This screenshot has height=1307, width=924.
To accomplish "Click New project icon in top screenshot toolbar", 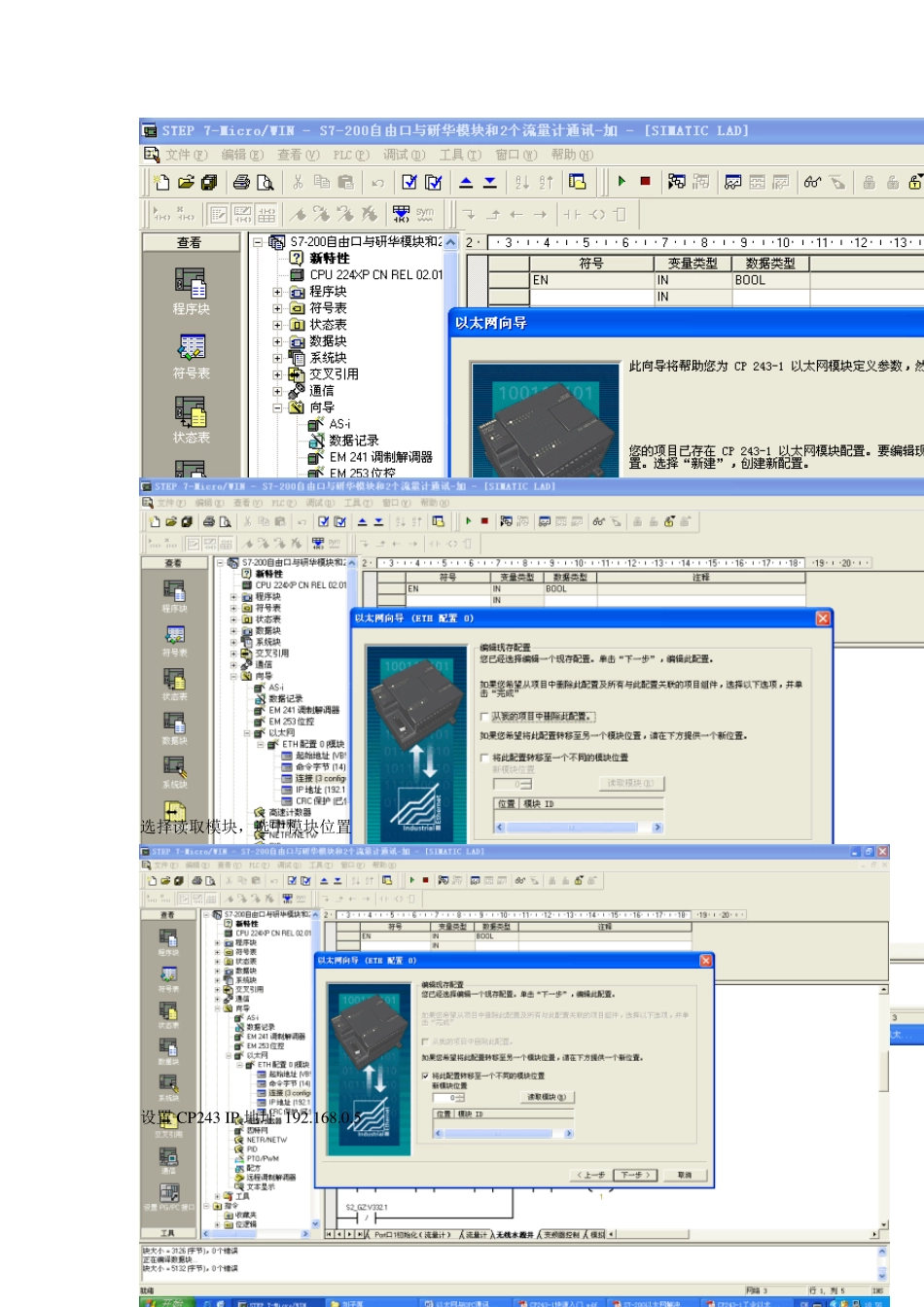I will click(x=162, y=182).
